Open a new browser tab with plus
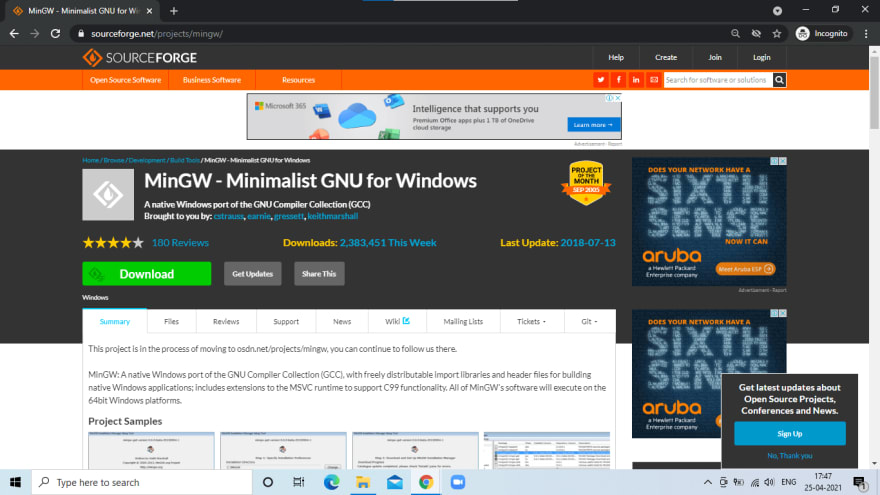Screen dimensions: 880x495 click(173, 11)
